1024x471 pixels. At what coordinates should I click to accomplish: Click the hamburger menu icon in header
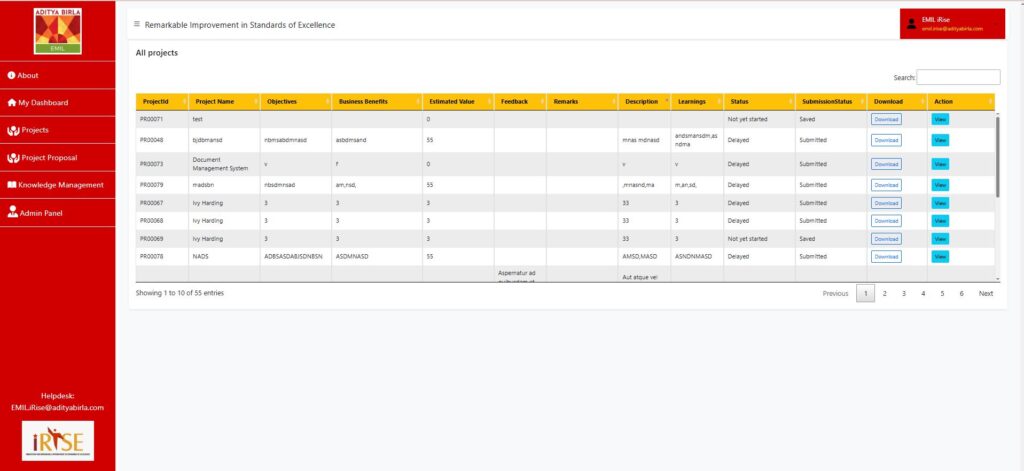pyautogui.click(x=137, y=24)
